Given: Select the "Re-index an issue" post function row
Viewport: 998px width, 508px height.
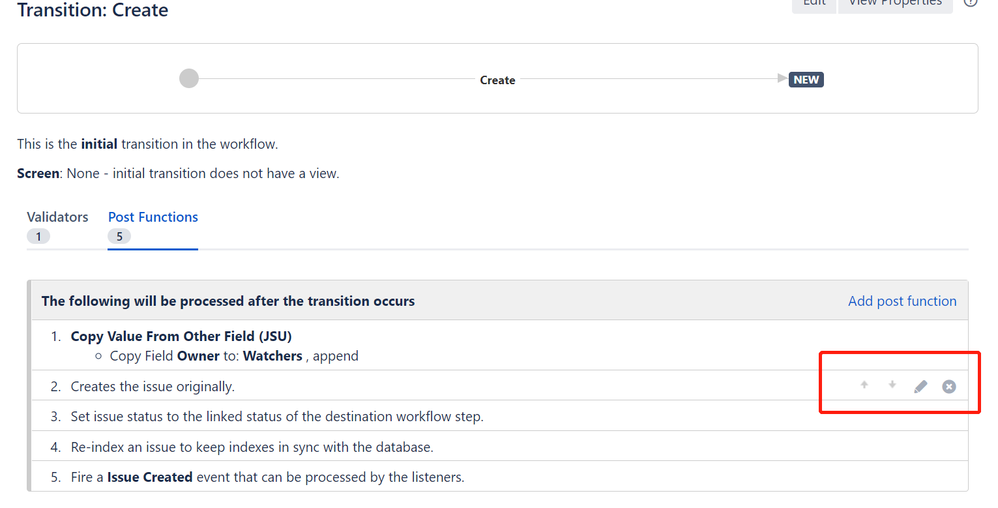Looking at the screenshot, I should 500,447.
